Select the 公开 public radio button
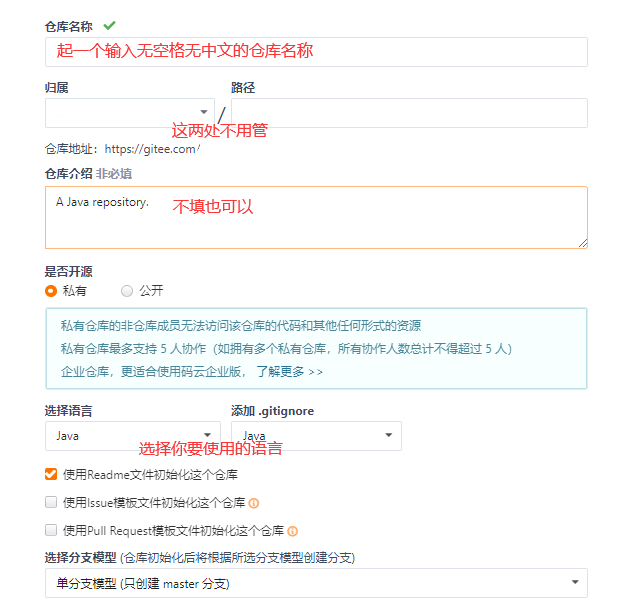 [x=127, y=291]
